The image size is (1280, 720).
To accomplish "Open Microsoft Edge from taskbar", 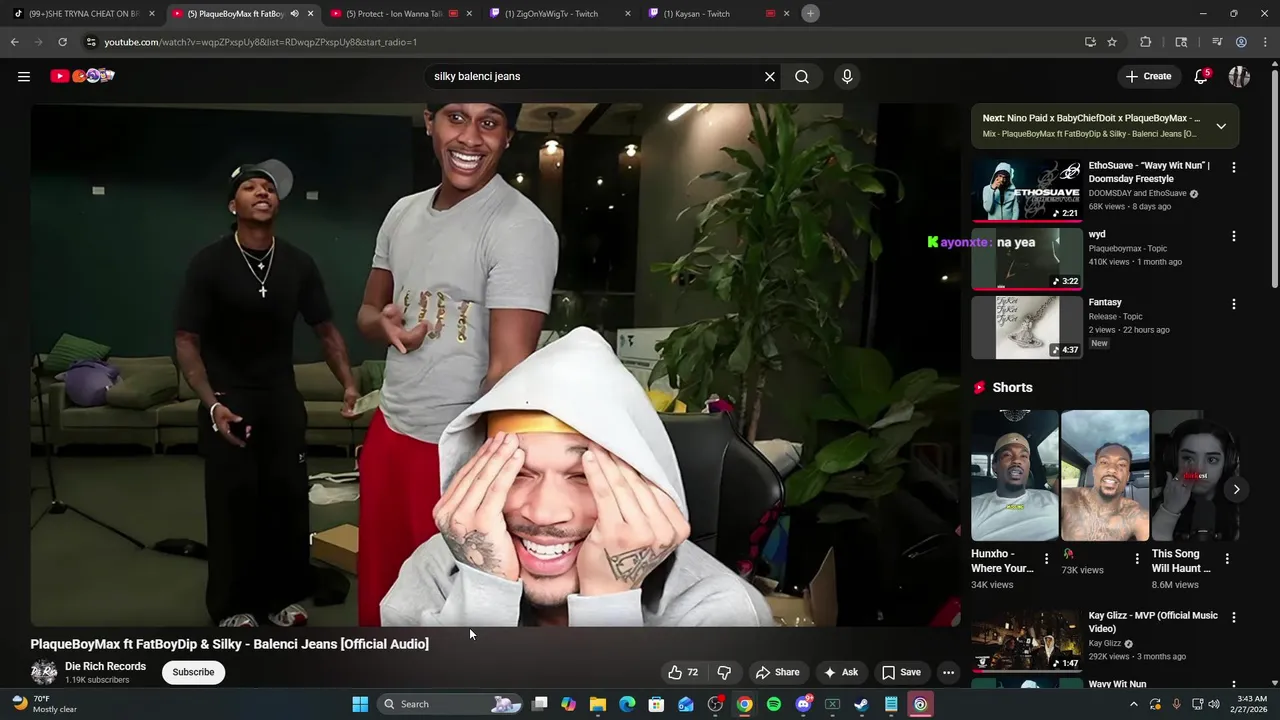I will (x=627, y=704).
